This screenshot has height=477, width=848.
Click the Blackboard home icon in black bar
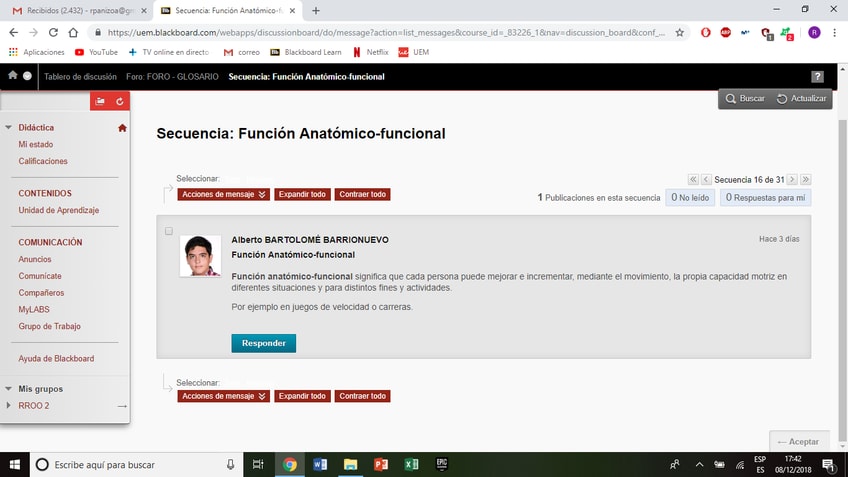[x=13, y=76]
